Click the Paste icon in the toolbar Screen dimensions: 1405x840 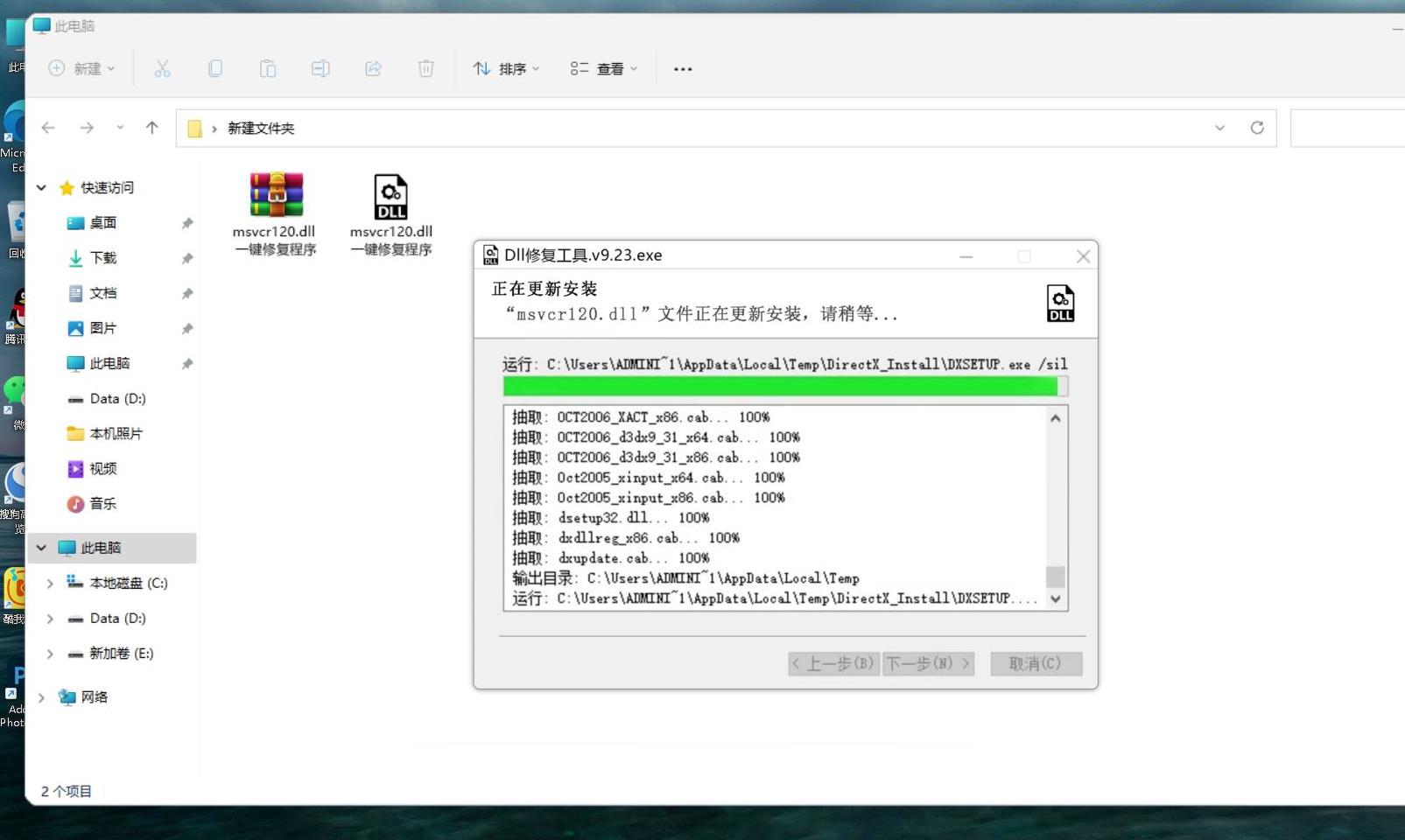[x=268, y=68]
